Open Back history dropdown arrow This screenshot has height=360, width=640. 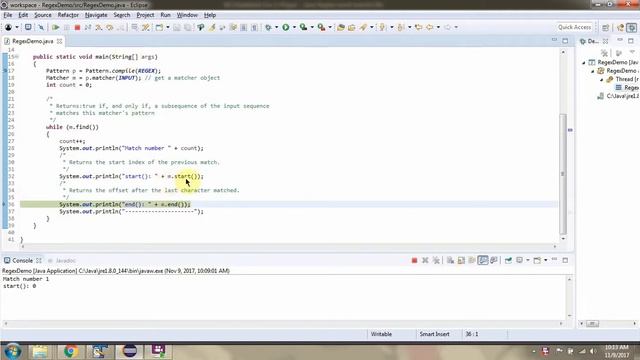(438, 27)
